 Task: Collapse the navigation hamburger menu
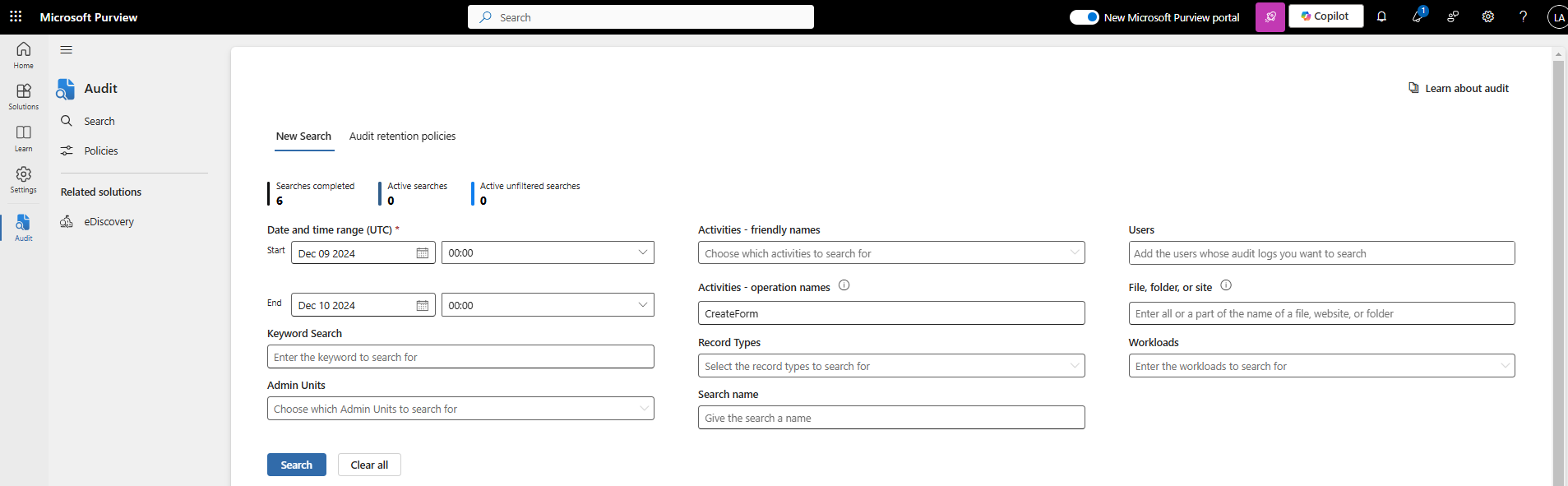67,50
